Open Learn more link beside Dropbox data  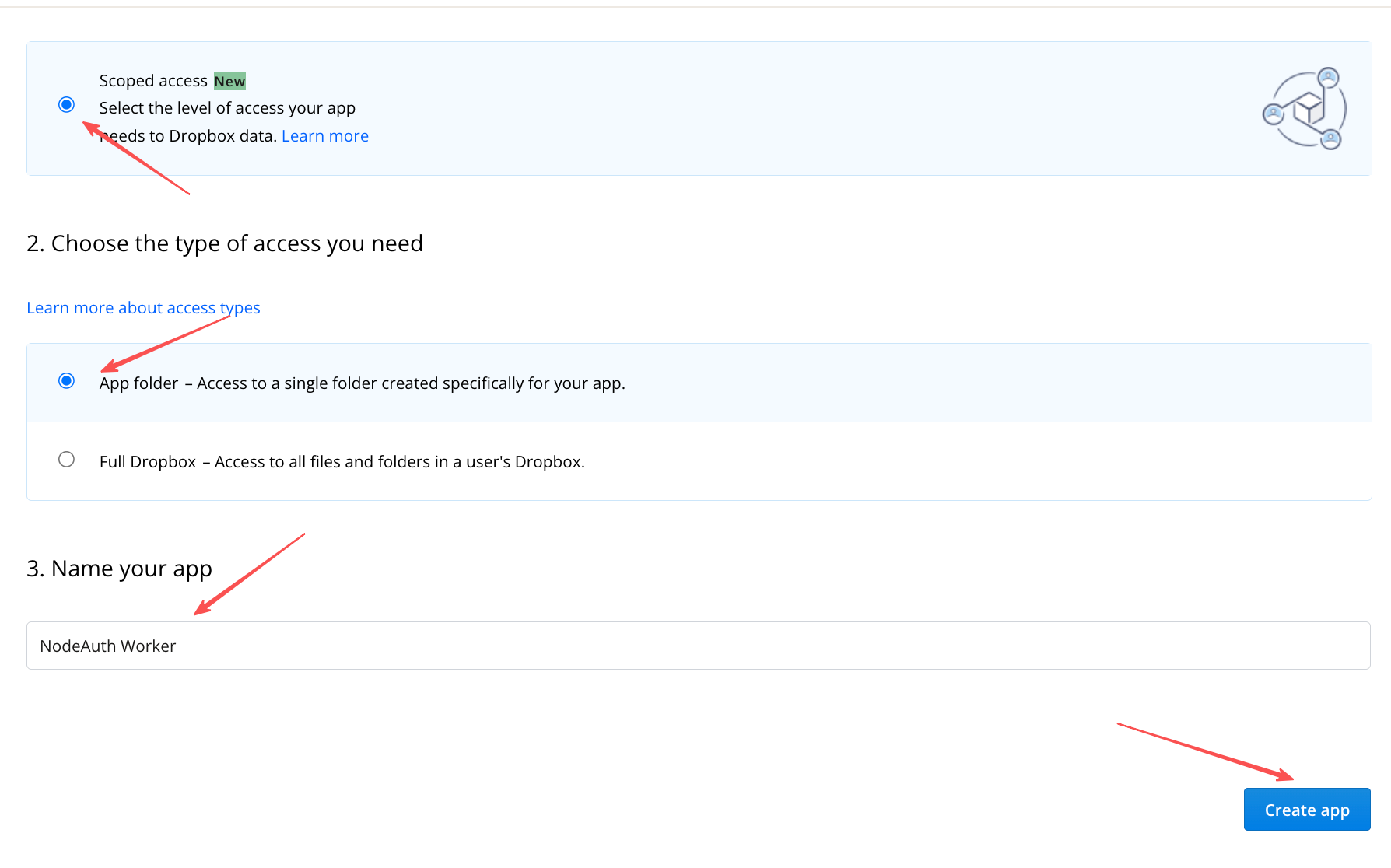(x=324, y=136)
